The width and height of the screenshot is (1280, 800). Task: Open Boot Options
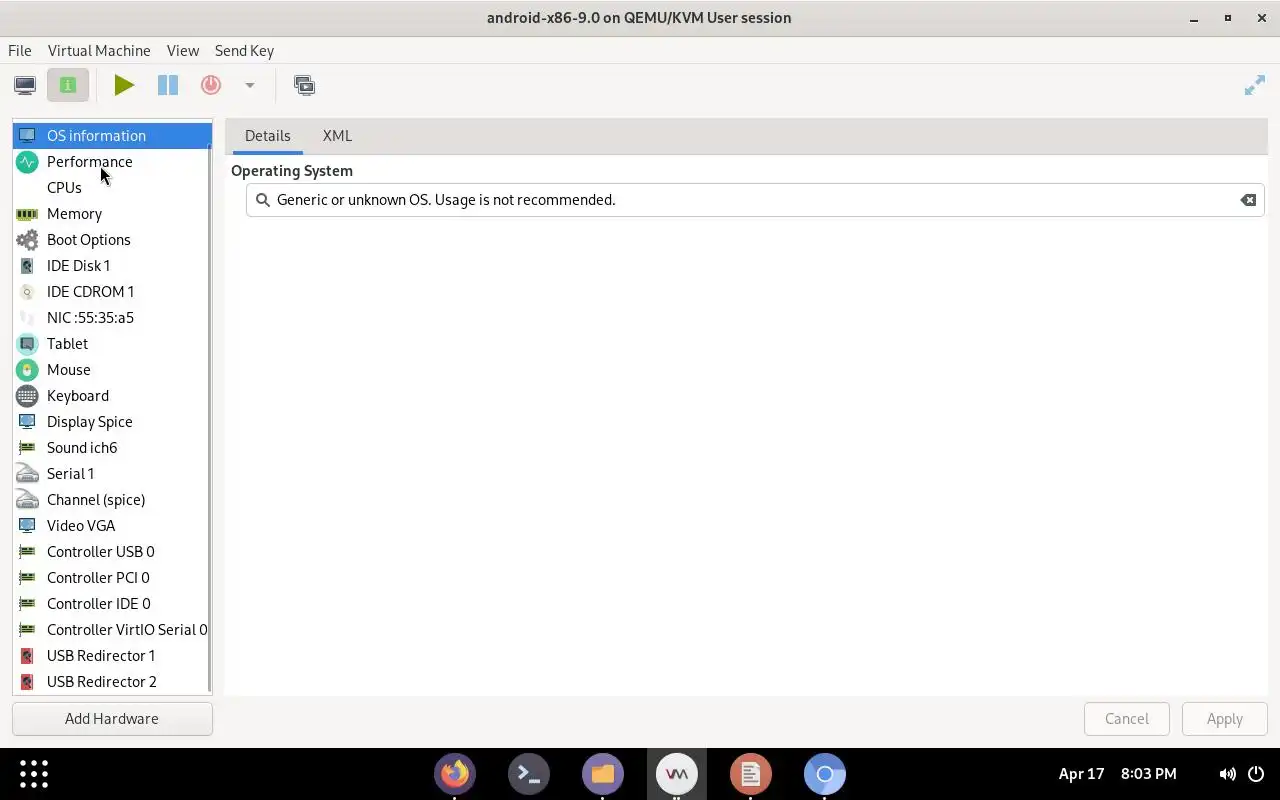pyautogui.click(x=112, y=239)
